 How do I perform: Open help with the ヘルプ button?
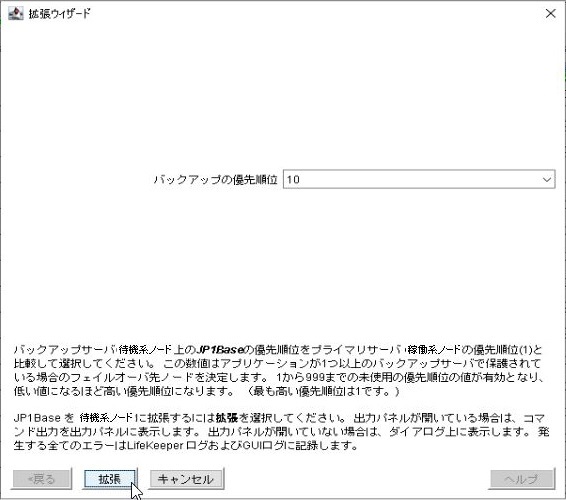(x=522, y=479)
